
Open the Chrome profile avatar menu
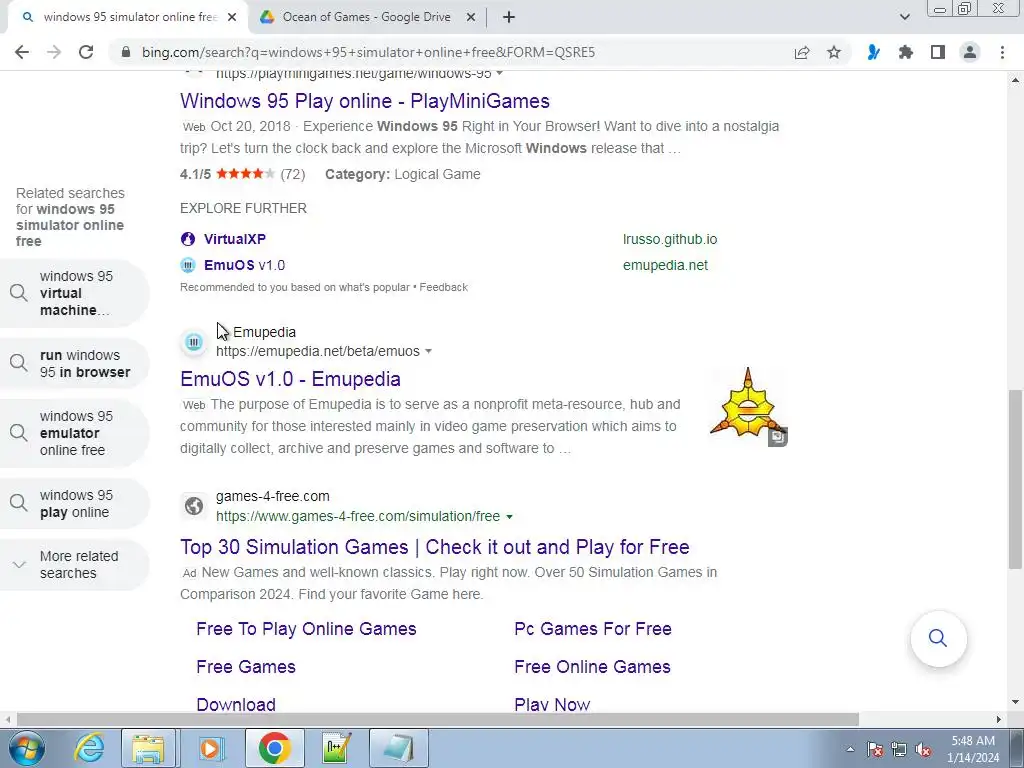(970, 52)
